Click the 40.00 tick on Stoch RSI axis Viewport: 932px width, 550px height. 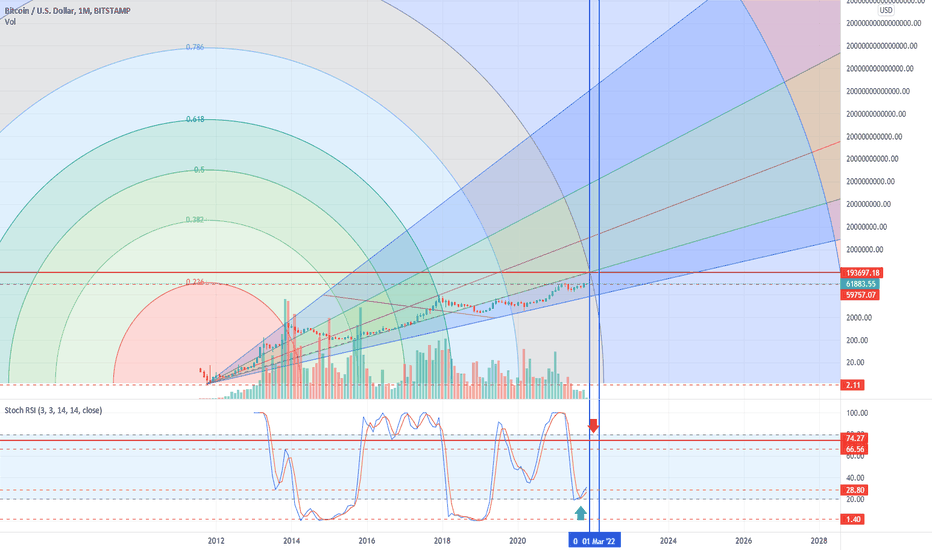[855, 478]
